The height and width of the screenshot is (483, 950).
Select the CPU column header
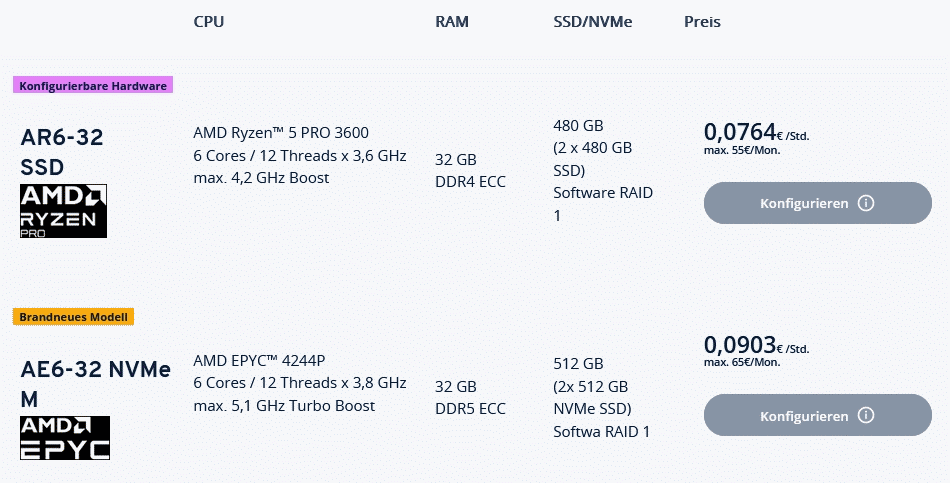coord(208,22)
